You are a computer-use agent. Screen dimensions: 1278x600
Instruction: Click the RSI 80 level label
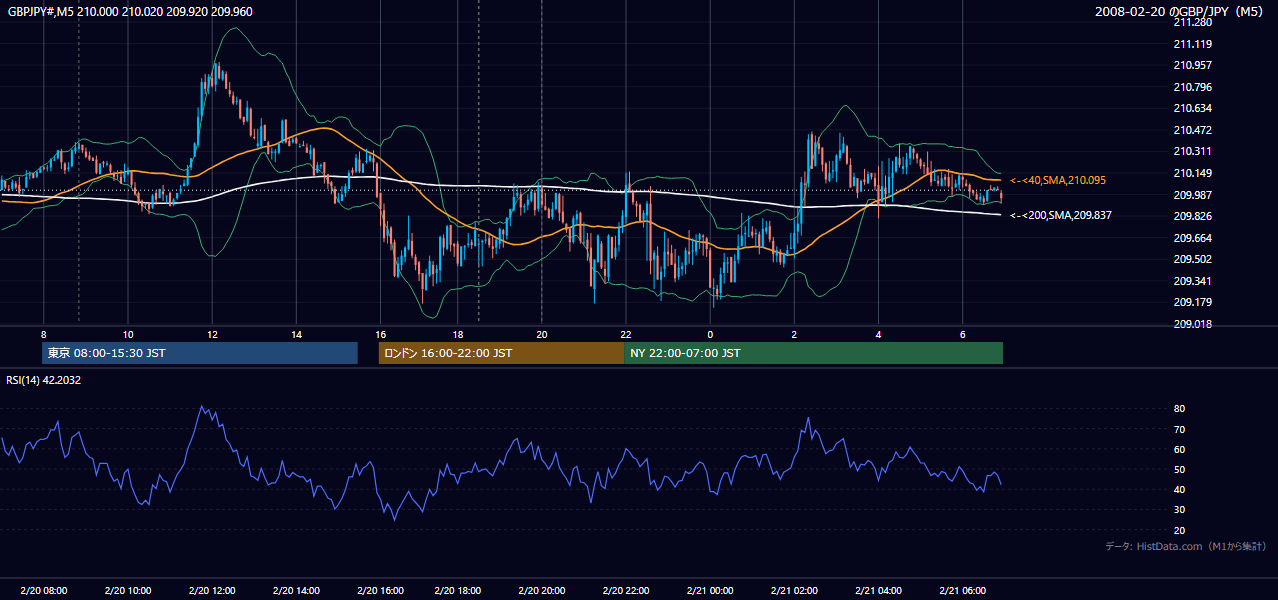pyautogui.click(x=1180, y=409)
